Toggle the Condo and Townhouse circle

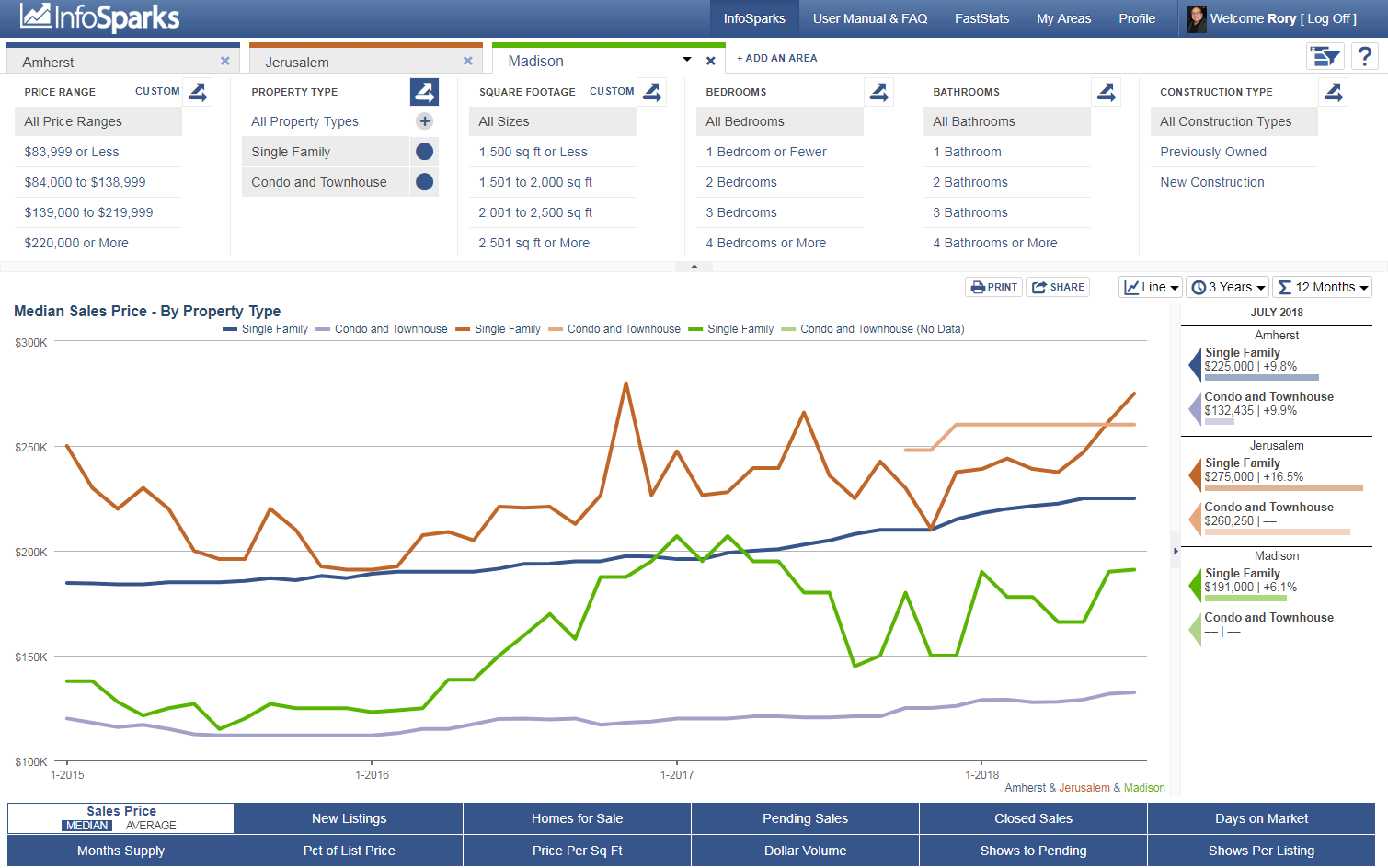point(424,182)
